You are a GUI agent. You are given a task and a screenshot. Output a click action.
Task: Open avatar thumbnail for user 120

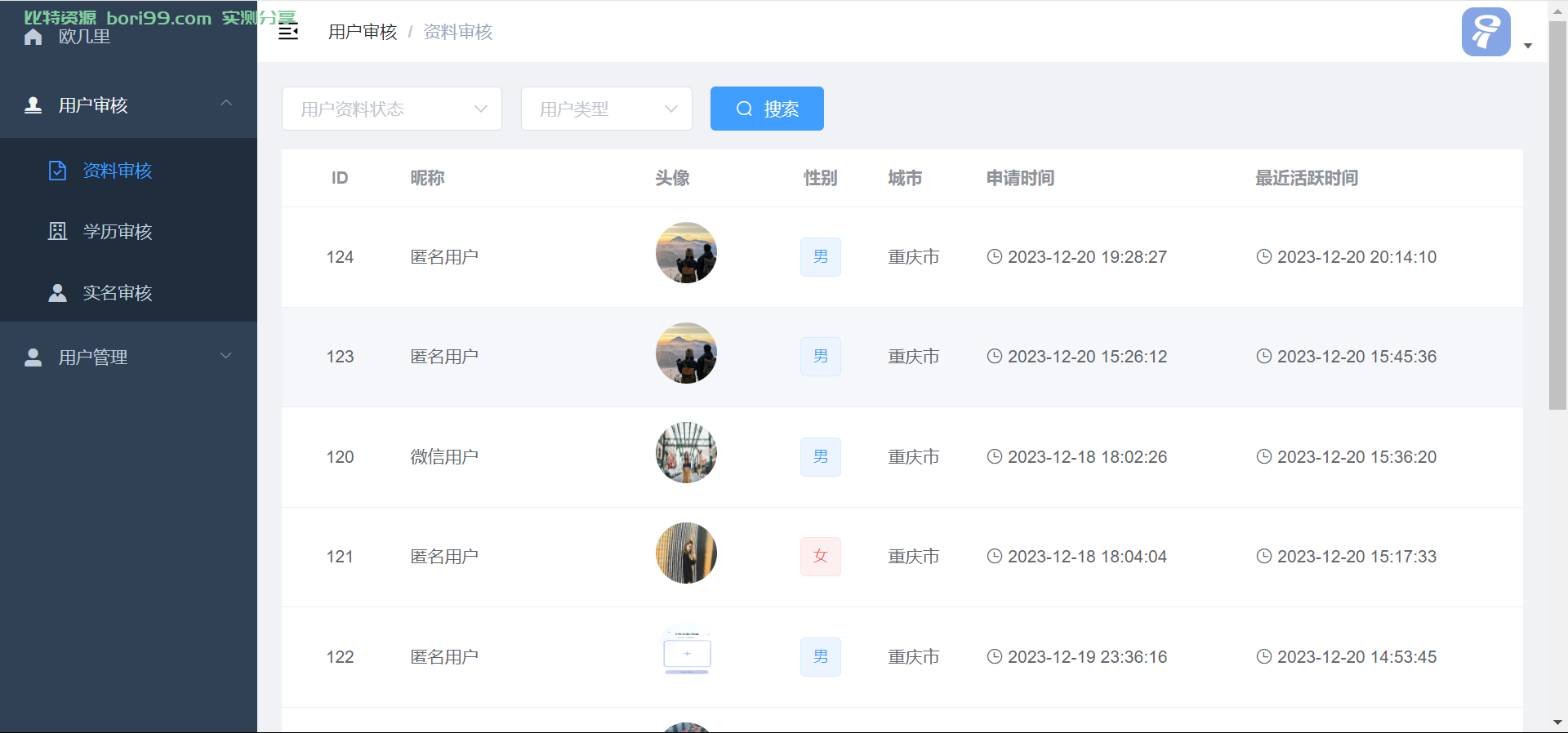click(686, 453)
